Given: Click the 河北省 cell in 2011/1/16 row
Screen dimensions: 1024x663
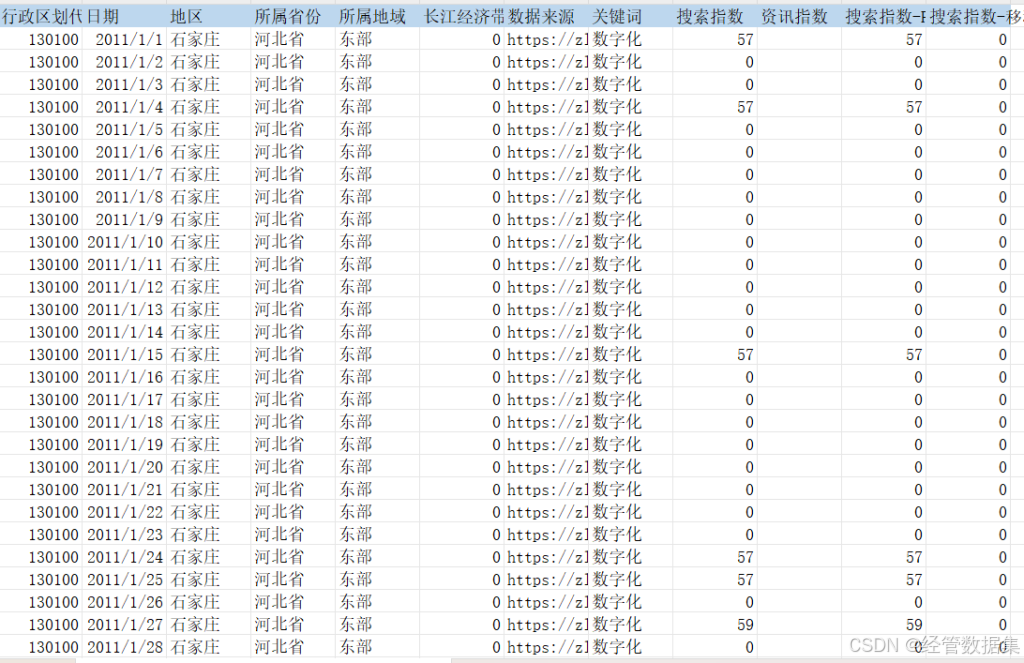Looking at the screenshot, I should click(x=293, y=378).
